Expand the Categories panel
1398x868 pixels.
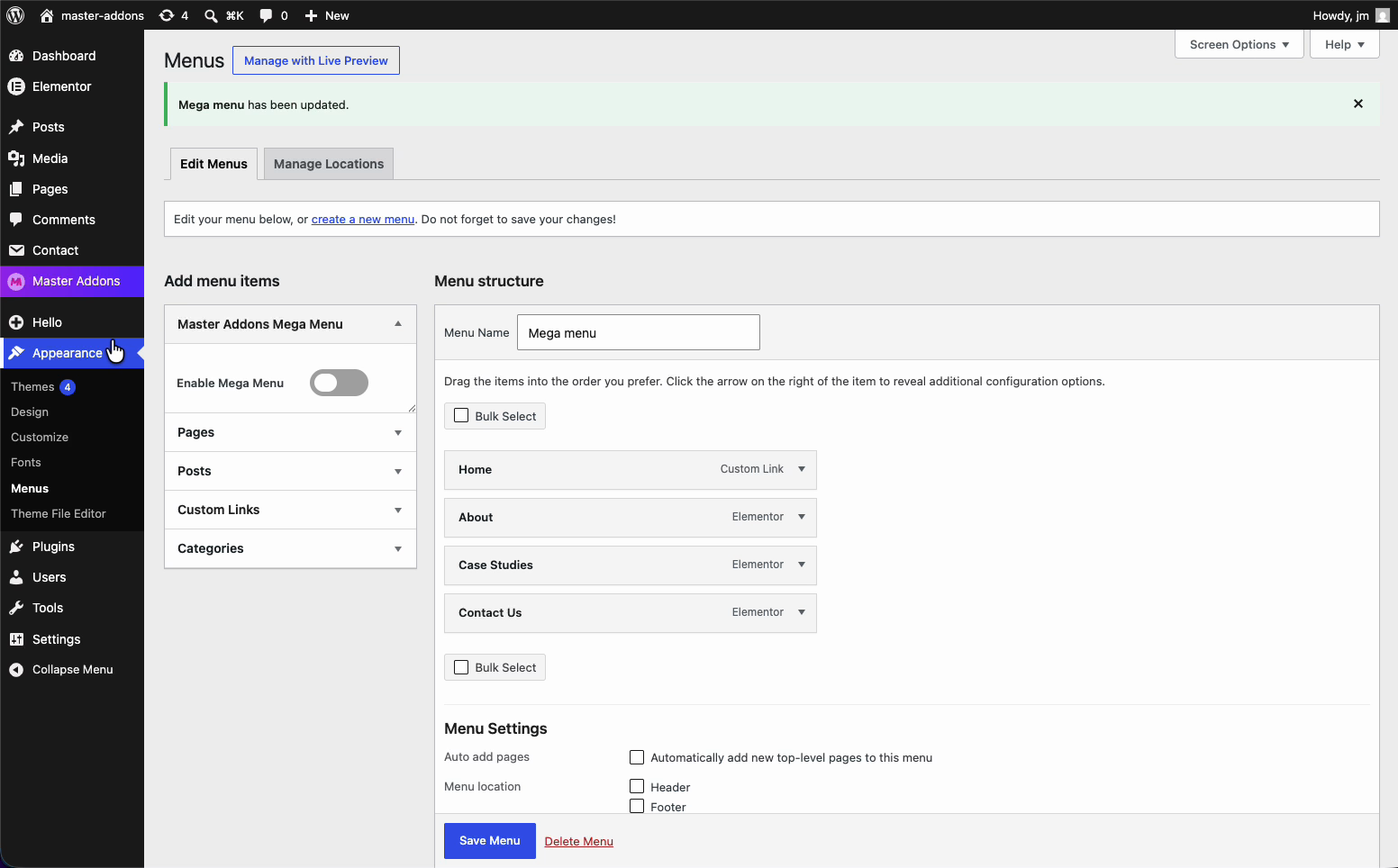(x=398, y=549)
